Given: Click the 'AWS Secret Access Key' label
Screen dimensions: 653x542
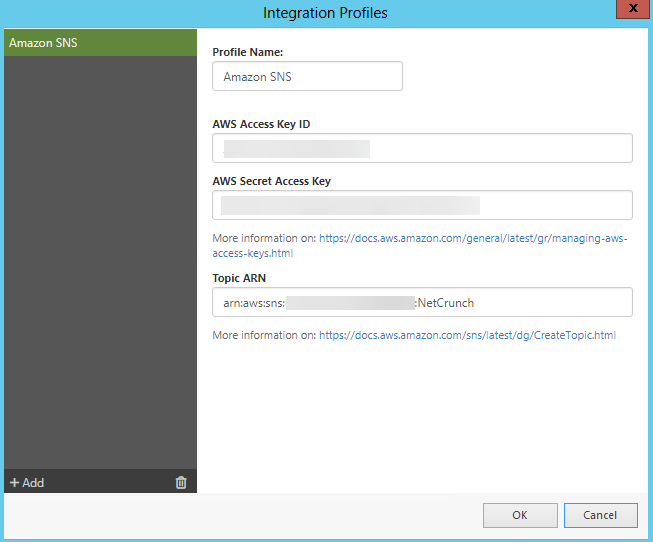Looking at the screenshot, I should (272, 181).
